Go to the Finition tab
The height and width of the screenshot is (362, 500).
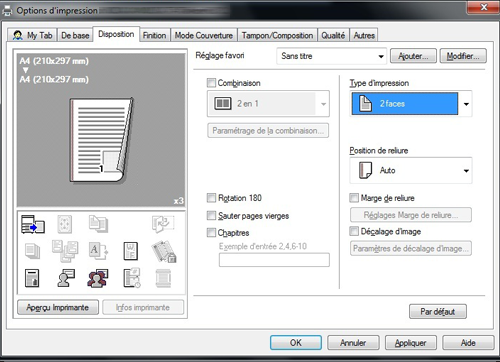point(154,35)
